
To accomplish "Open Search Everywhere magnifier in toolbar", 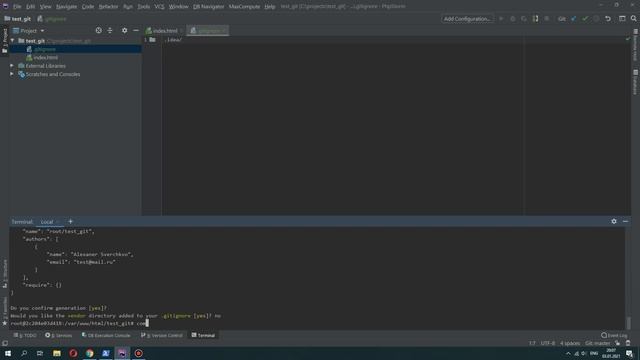I will [633, 19].
